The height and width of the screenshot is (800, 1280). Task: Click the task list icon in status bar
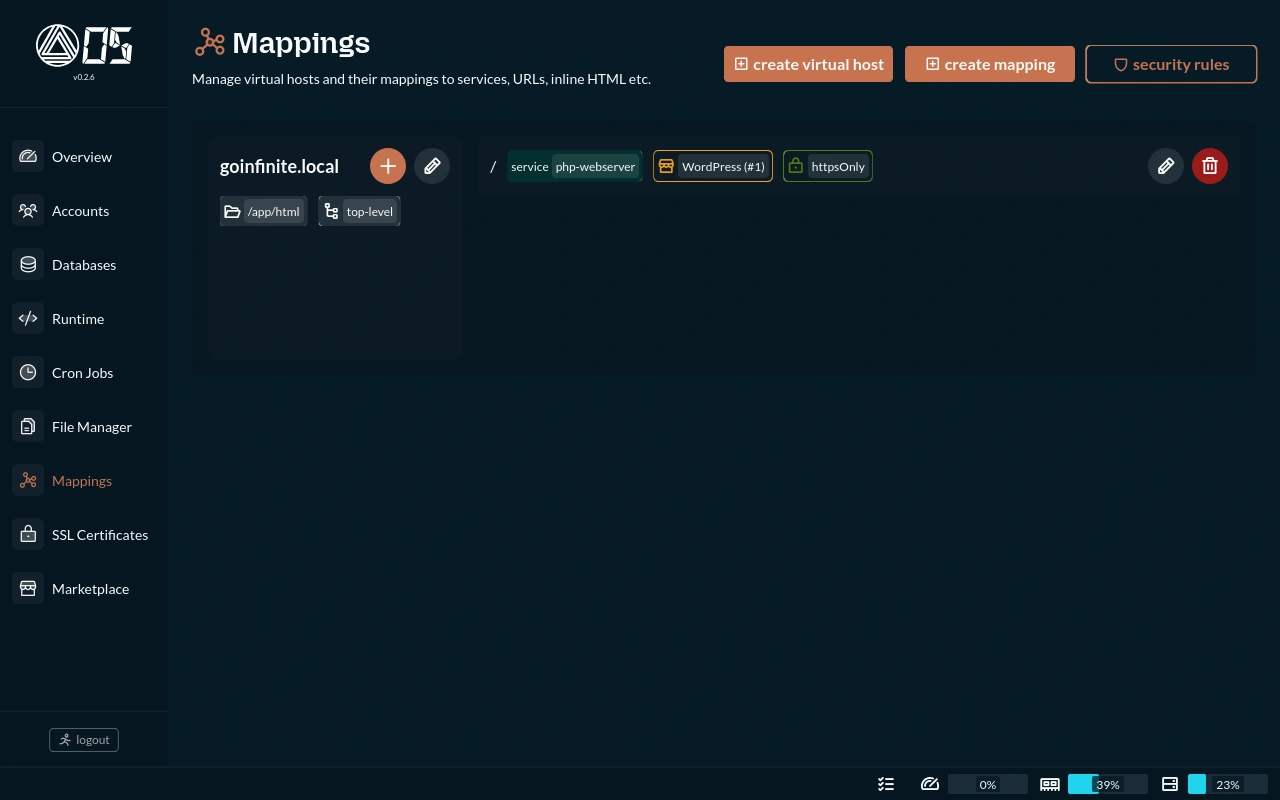pyautogui.click(x=886, y=785)
